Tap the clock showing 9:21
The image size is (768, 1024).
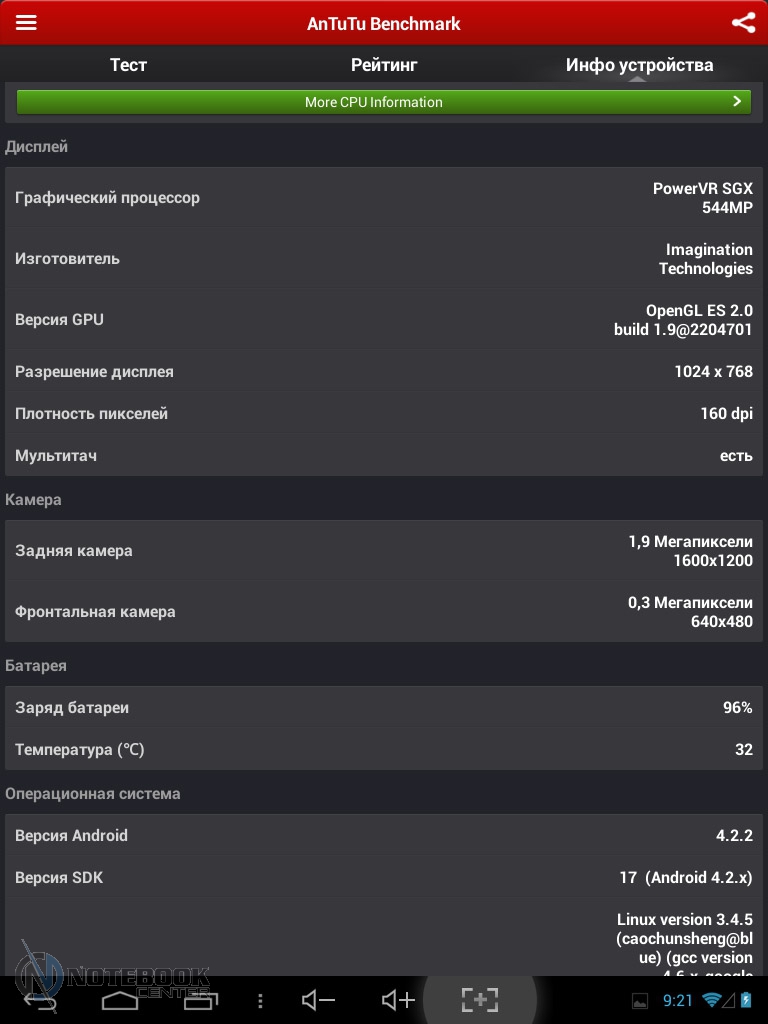pyautogui.click(x=678, y=1000)
